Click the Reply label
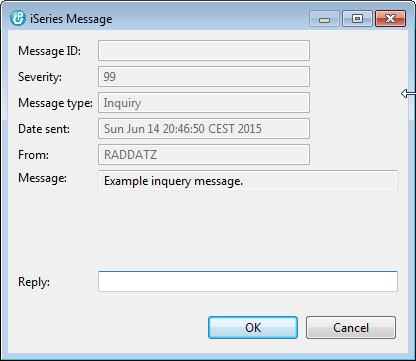 click(34, 282)
